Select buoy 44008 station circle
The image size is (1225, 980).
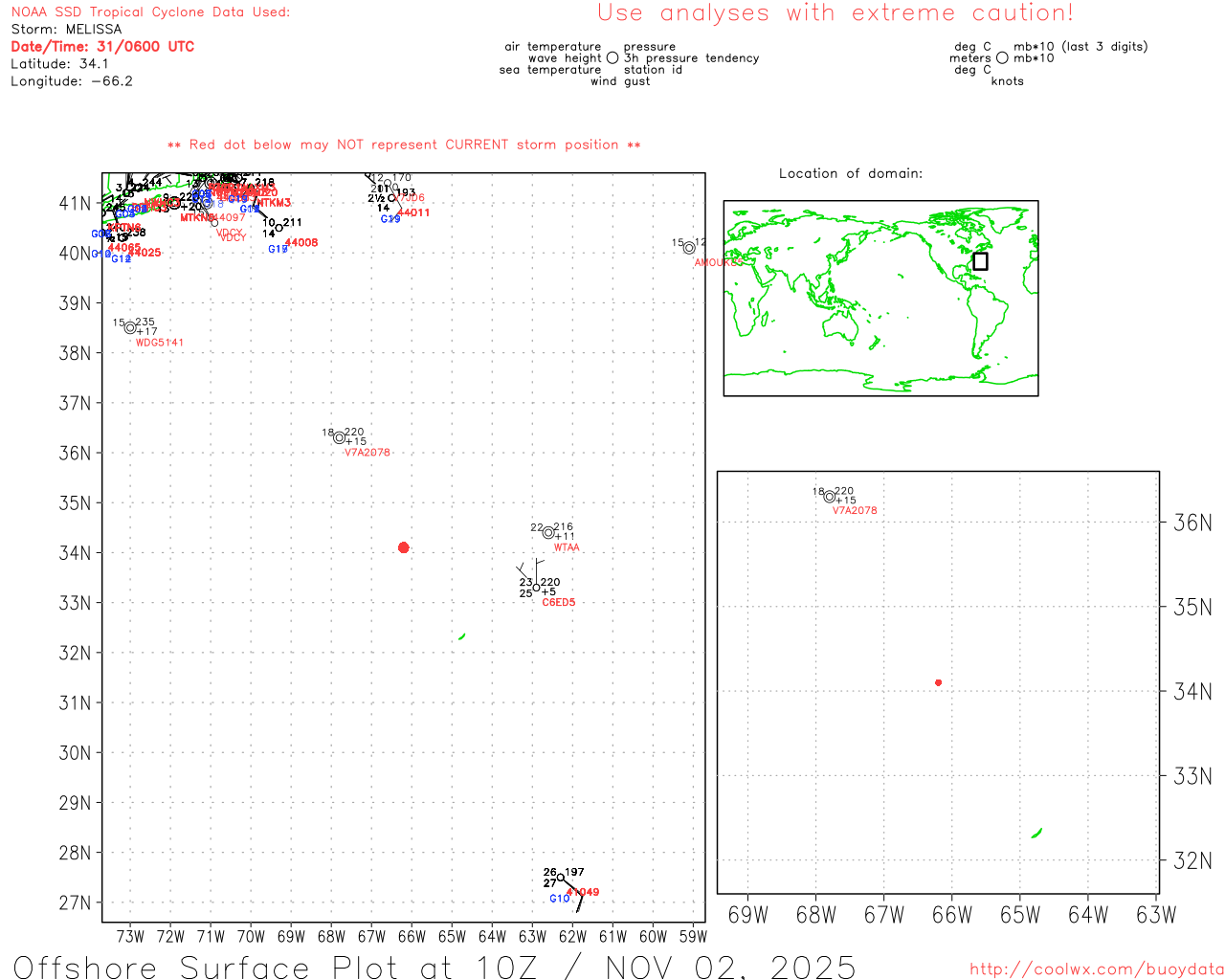point(278,228)
